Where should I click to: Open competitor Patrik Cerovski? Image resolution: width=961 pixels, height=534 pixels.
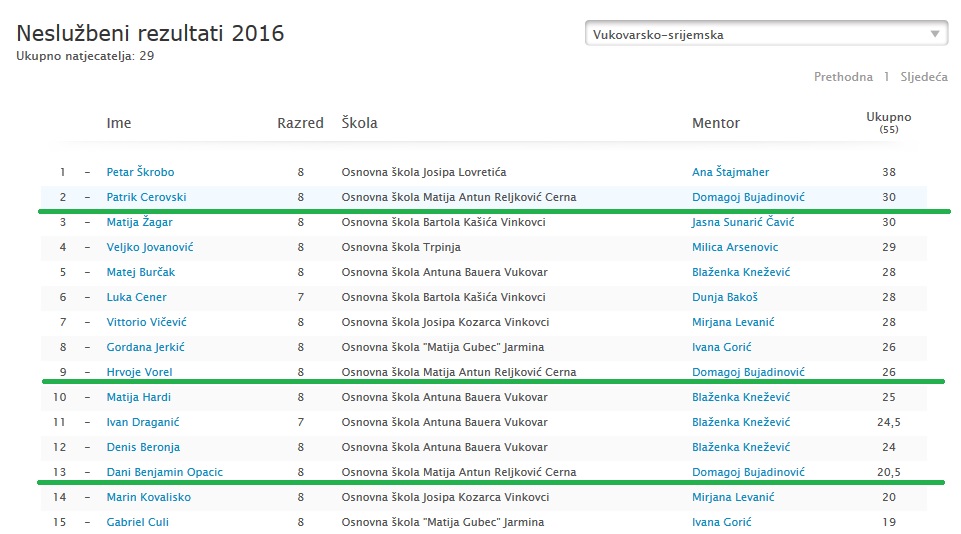point(146,197)
